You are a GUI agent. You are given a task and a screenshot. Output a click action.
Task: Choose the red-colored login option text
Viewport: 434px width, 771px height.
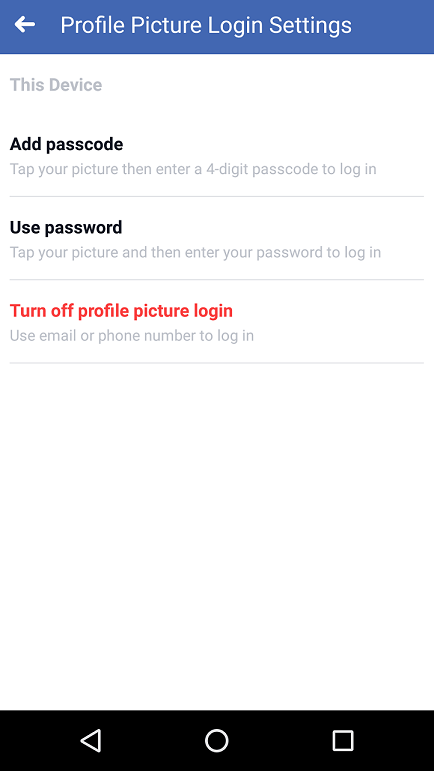coord(121,311)
